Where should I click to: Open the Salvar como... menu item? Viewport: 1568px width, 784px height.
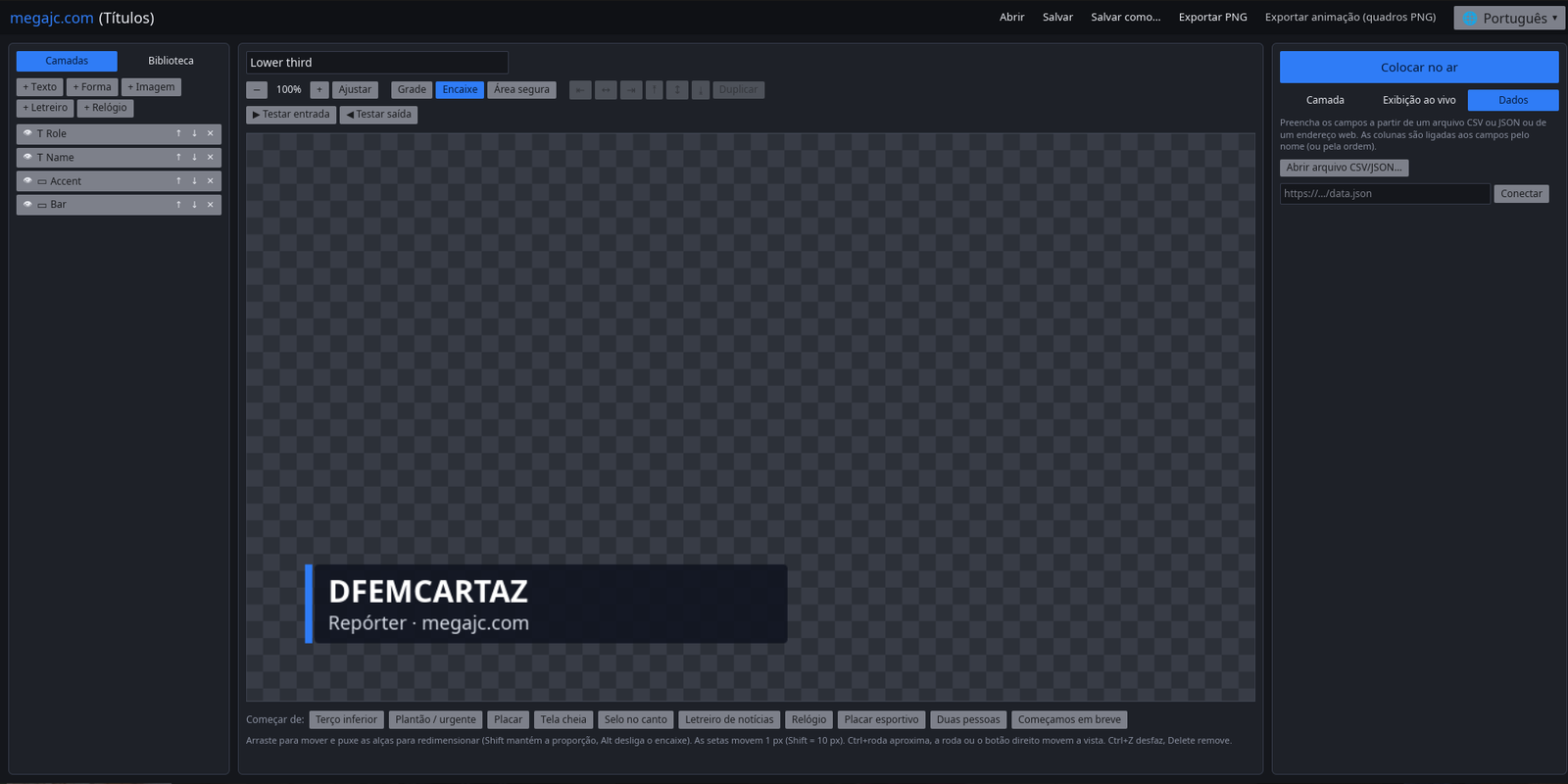coord(1125,18)
